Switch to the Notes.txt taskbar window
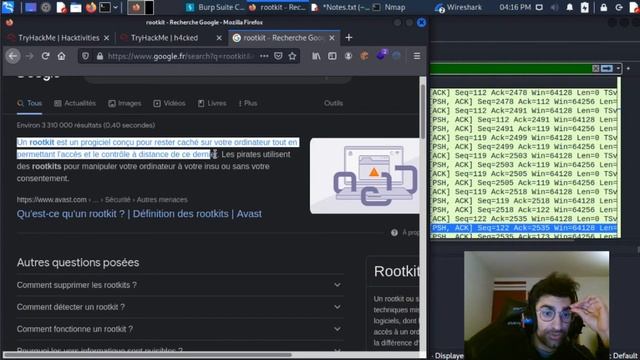Viewport: 640px width, 360px height. point(341,7)
